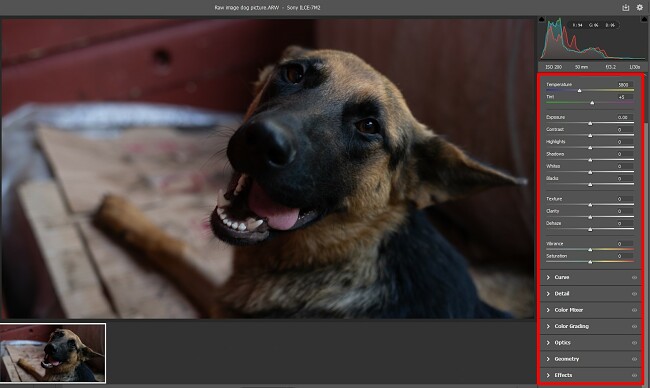Toggle Effects panel eye icon
The height and width of the screenshot is (388, 650).
(x=634, y=375)
